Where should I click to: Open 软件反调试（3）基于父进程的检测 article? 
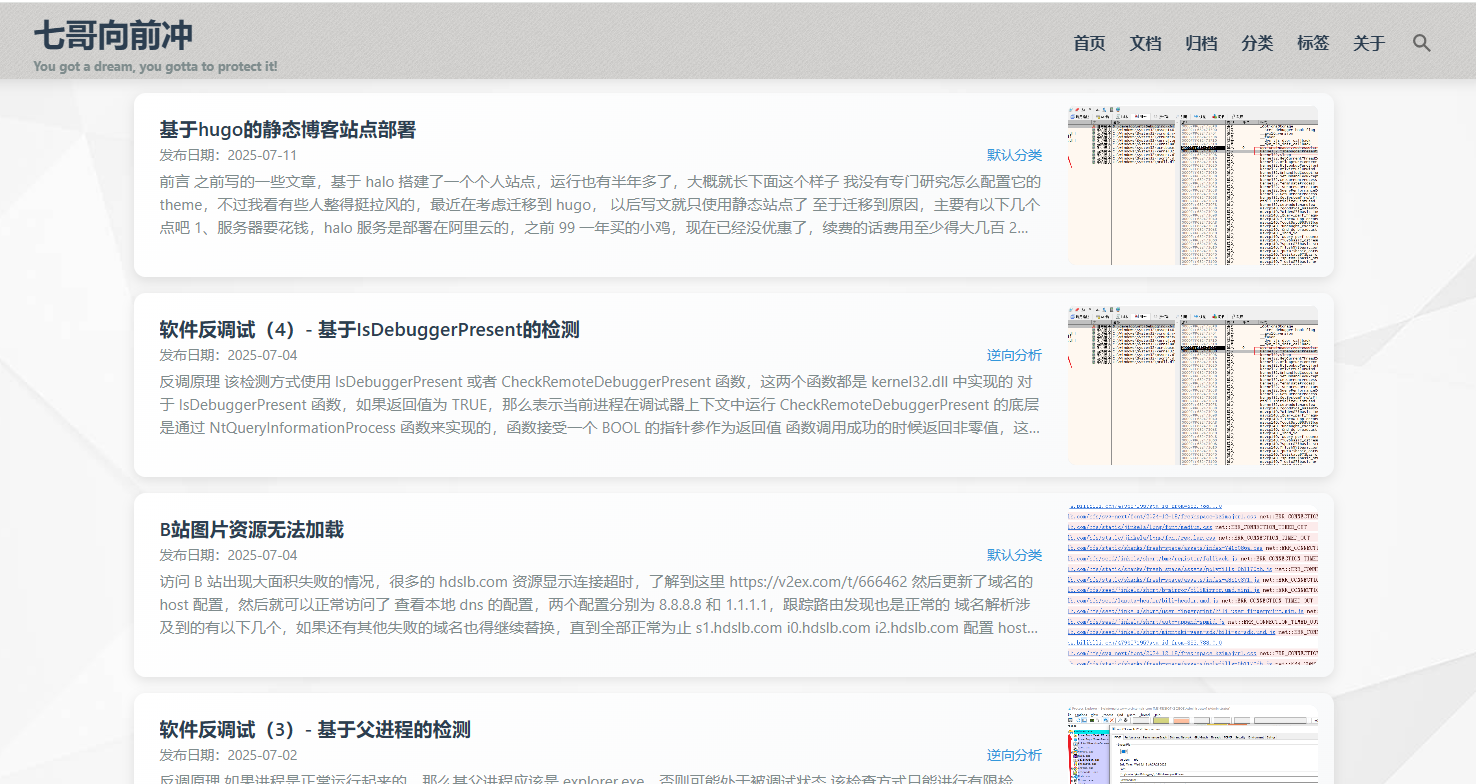(314, 730)
